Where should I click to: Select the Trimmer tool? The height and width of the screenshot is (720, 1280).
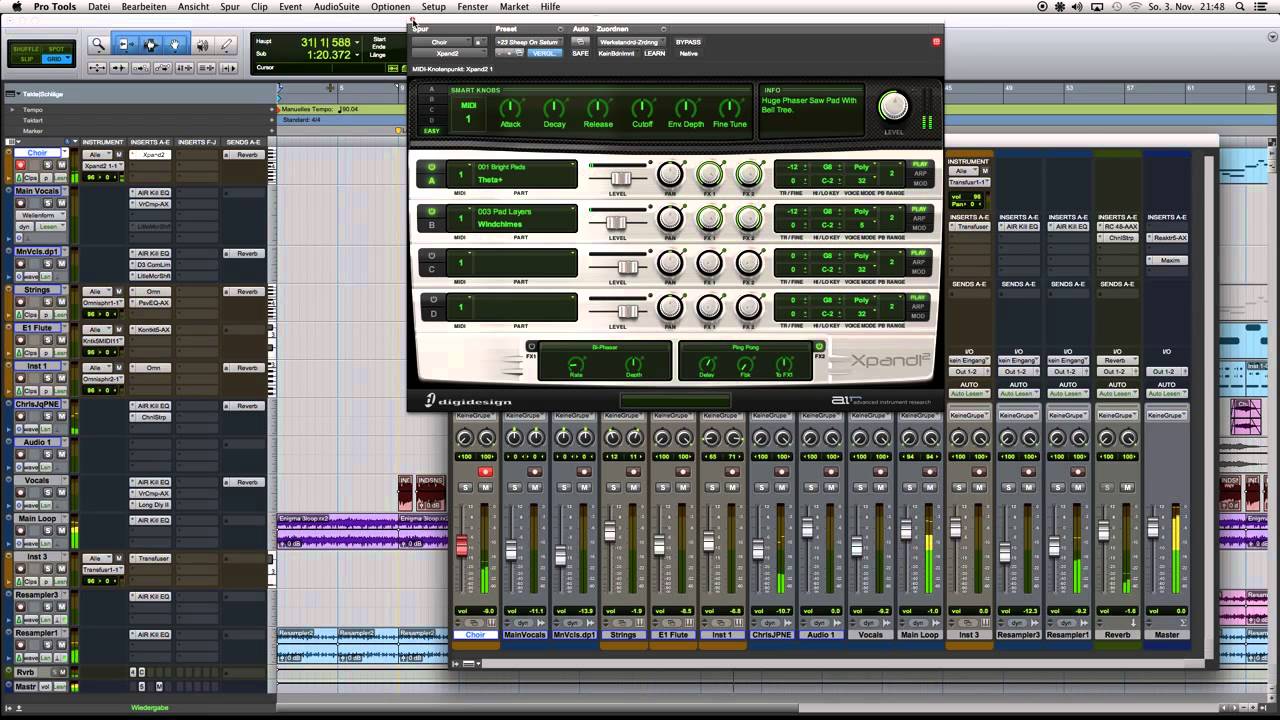125,45
